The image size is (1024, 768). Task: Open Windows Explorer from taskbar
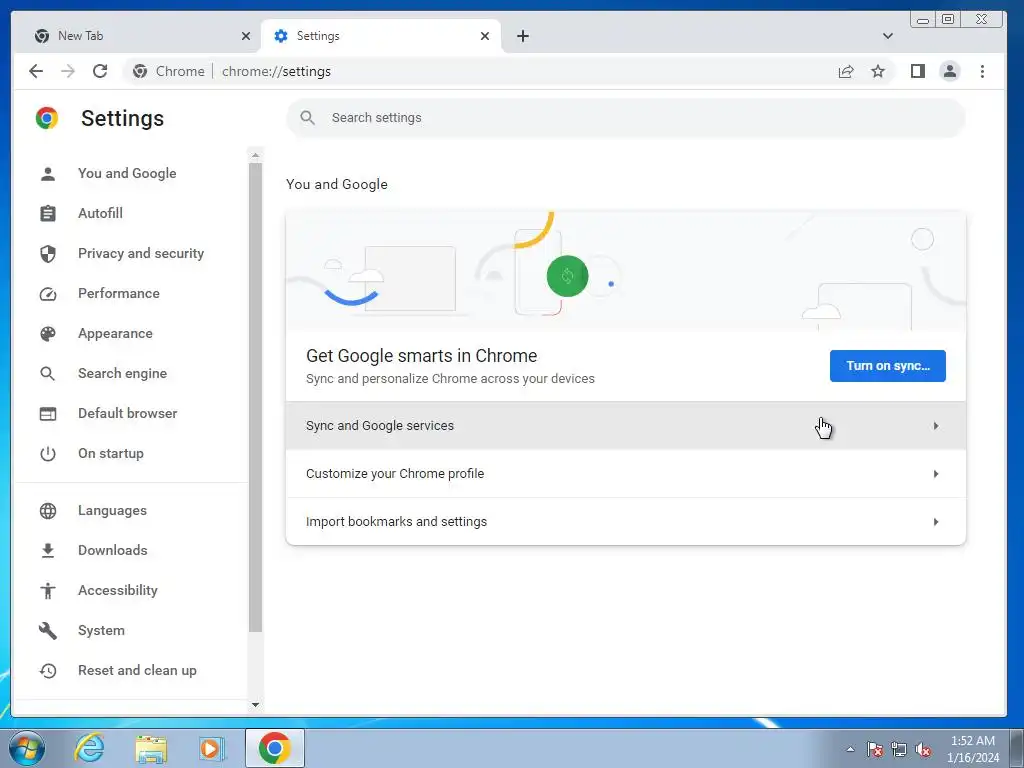click(x=151, y=748)
